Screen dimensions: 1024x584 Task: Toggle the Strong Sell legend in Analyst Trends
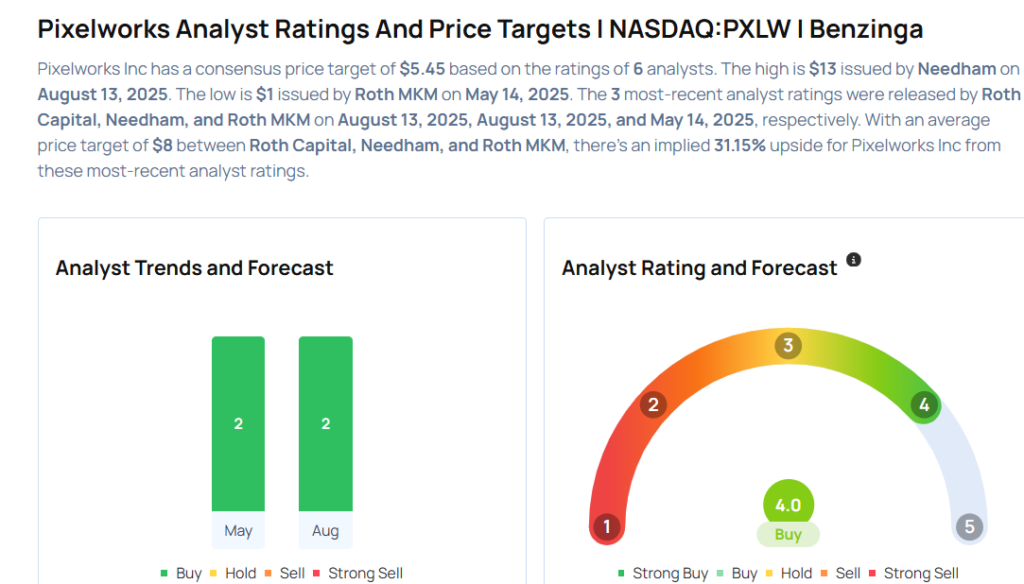[x=358, y=573]
